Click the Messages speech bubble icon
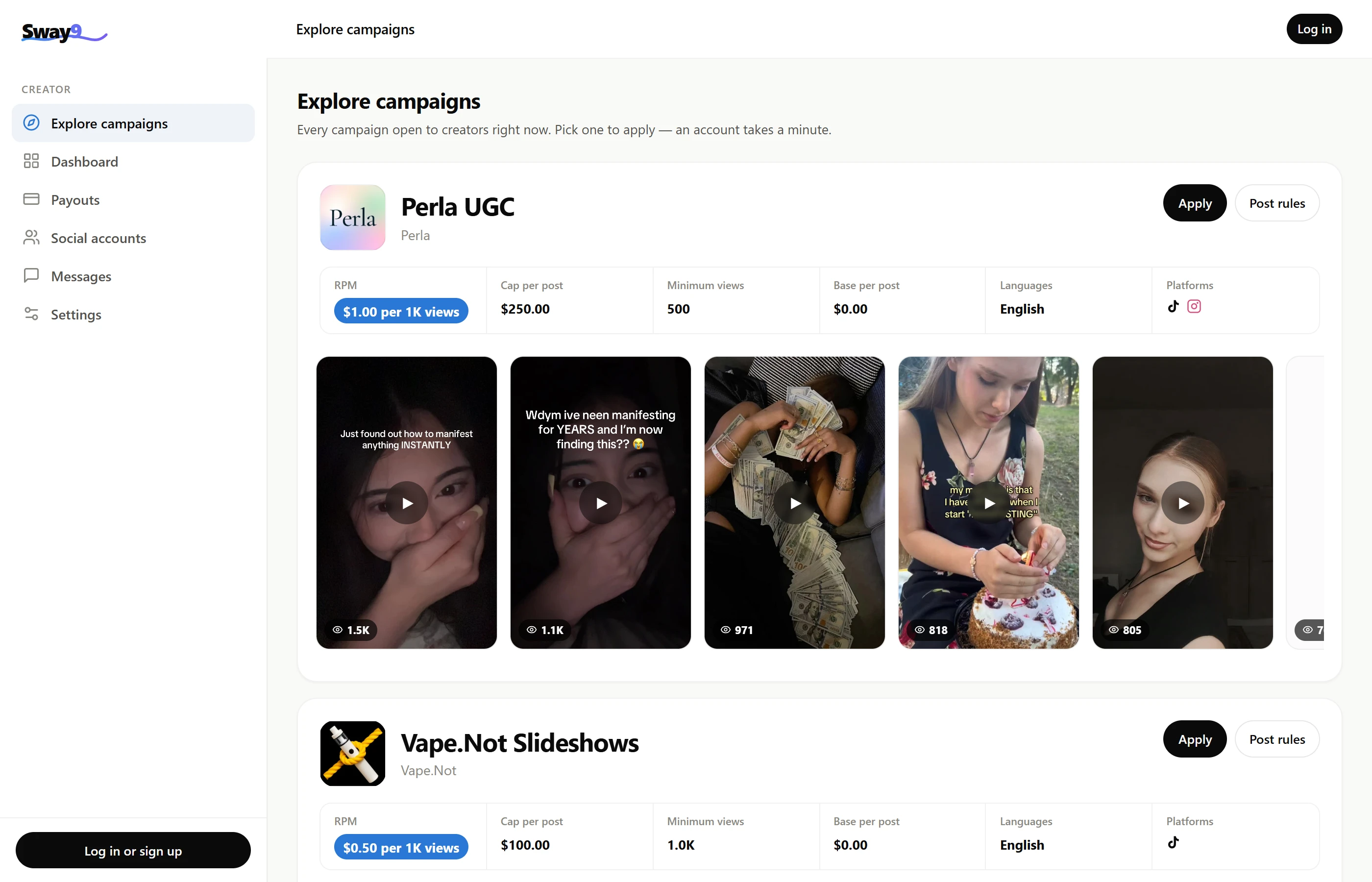Image resolution: width=1372 pixels, height=882 pixels. (x=31, y=275)
